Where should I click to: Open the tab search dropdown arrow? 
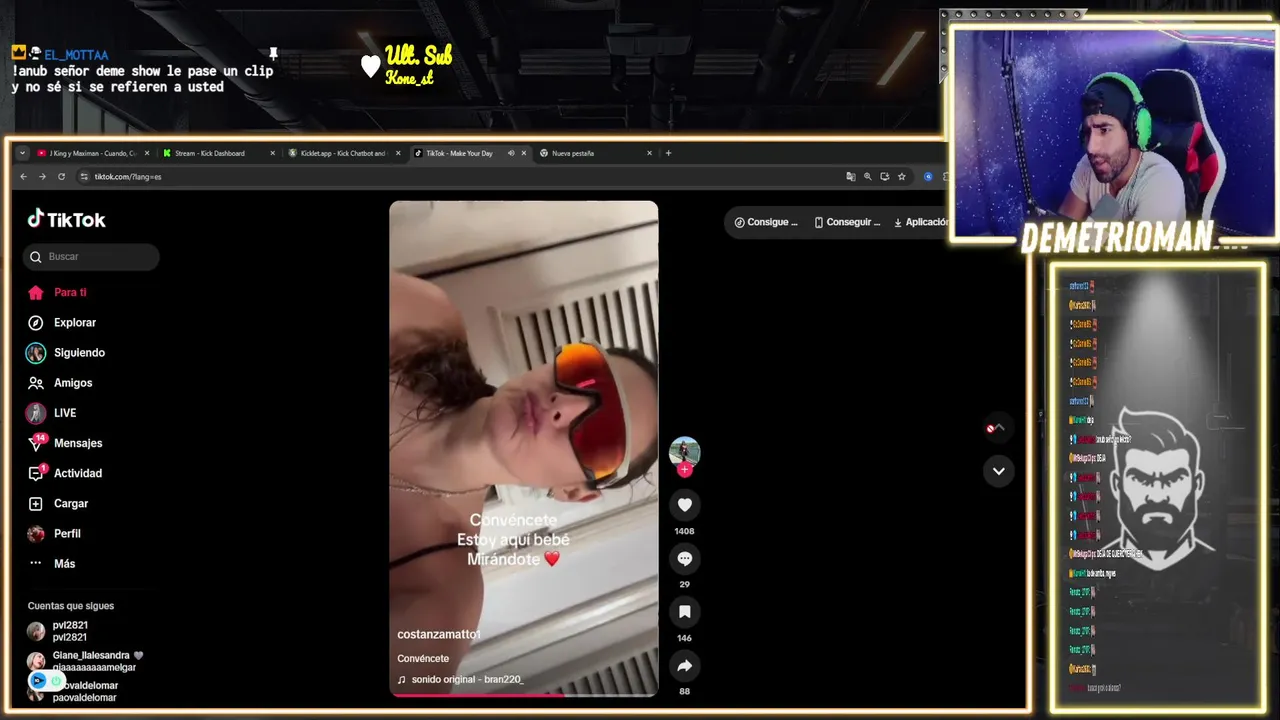point(22,153)
